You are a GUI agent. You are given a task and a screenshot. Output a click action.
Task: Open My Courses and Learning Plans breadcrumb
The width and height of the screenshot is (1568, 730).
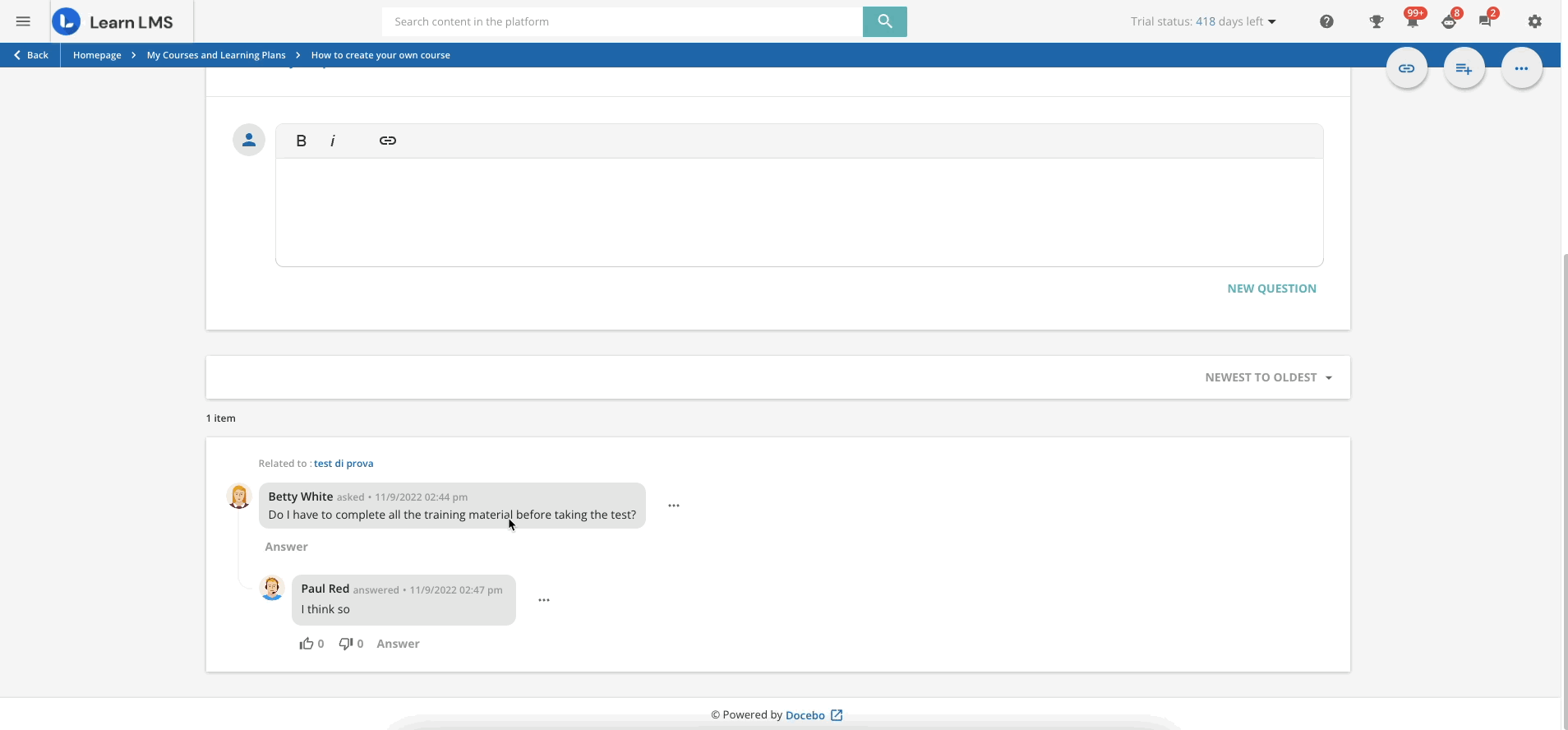216,55
